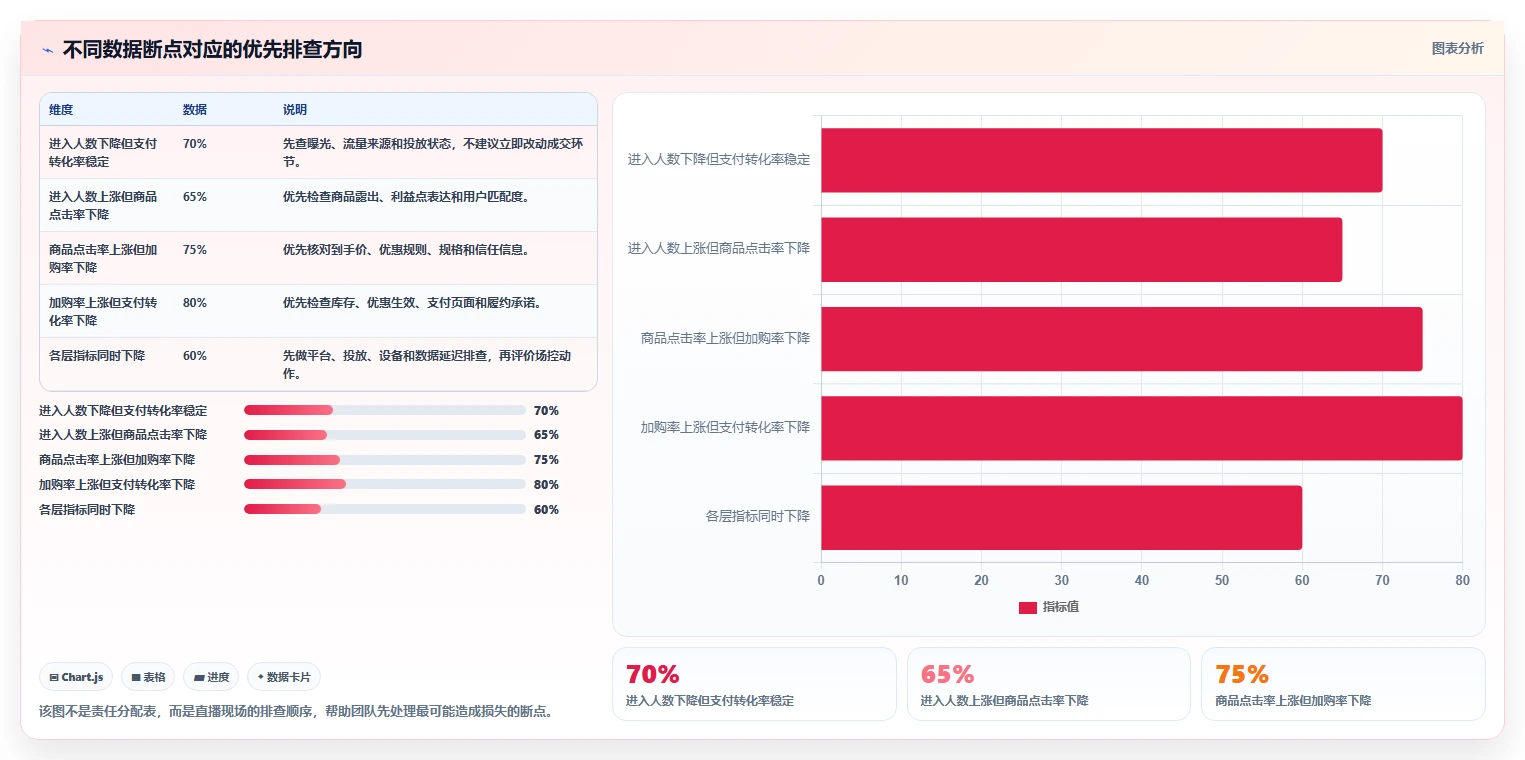1525x760 pixels.
Task: Click description 先查曝光、流量来源和投放状态
Action: (433, 153)
